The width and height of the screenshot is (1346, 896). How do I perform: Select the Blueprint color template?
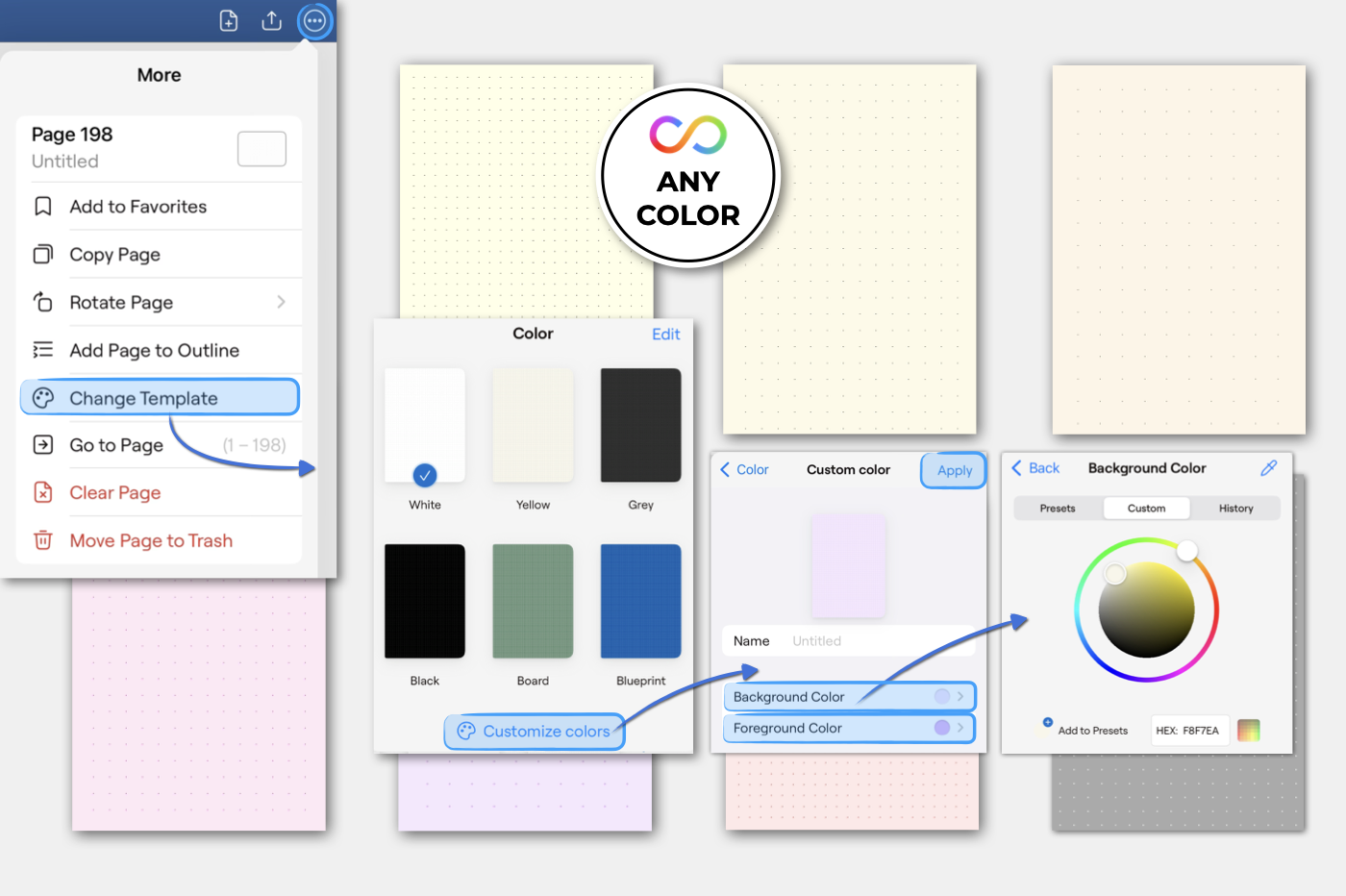tap(640, 601)
